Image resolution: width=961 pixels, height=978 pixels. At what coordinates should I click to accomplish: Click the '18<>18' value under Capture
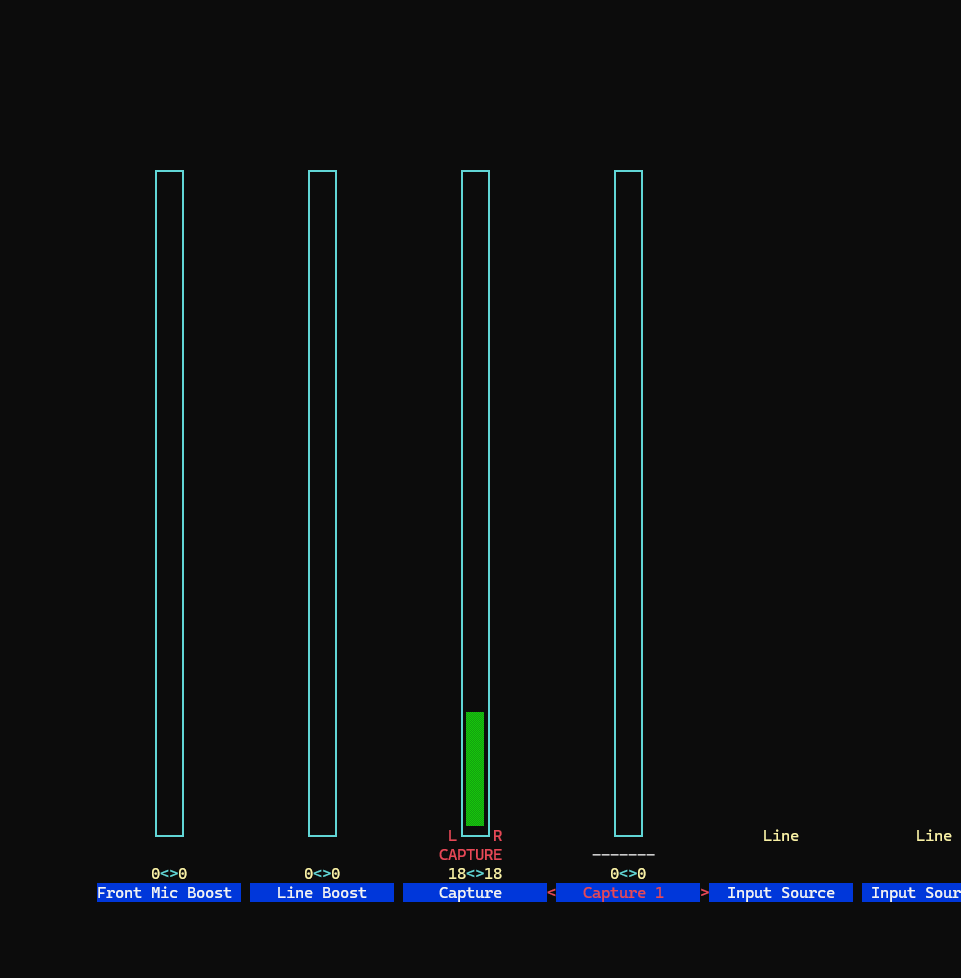[x=470, y=873]
